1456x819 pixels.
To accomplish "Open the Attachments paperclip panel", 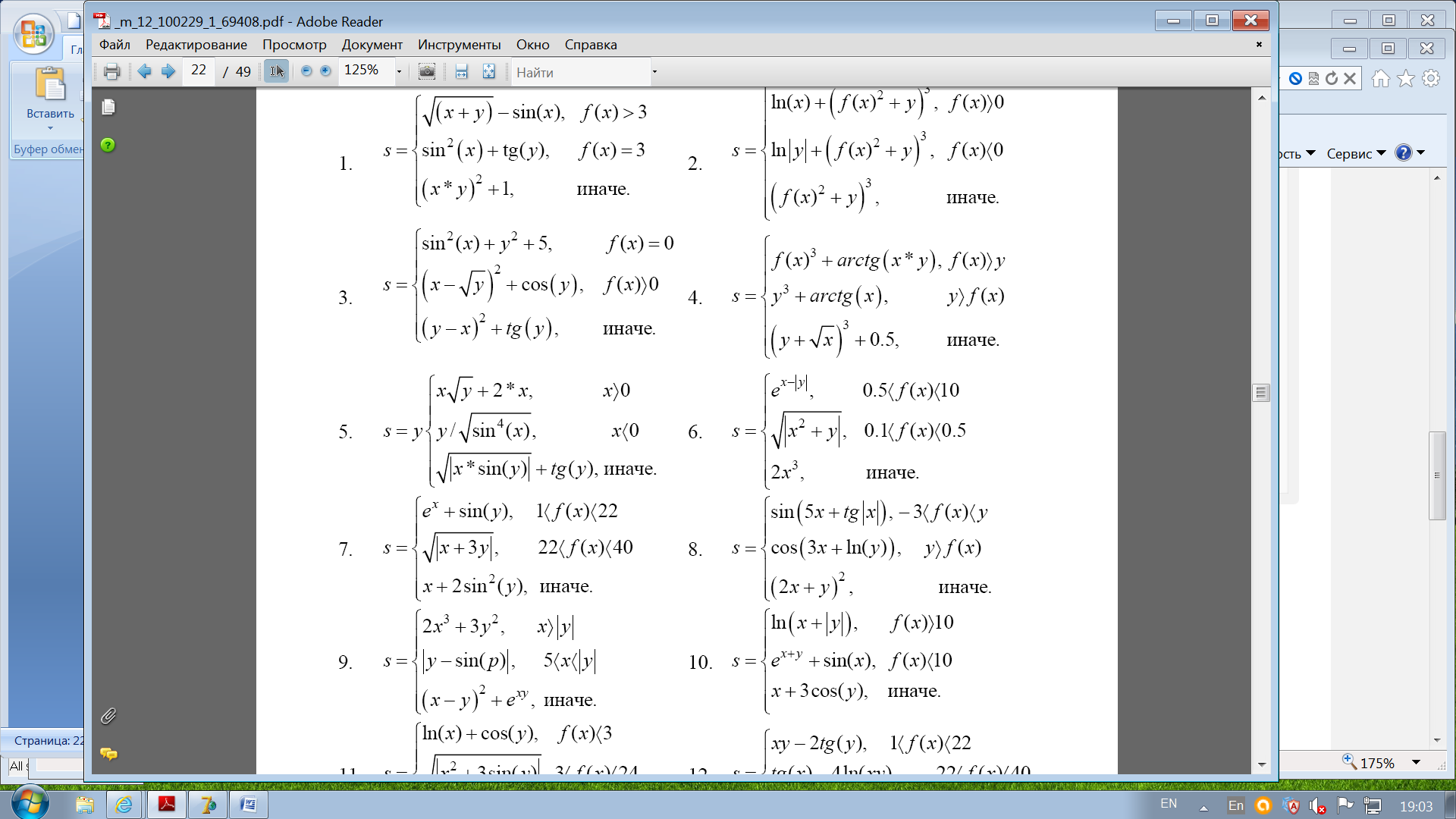I will pyautogui.click(x=108, y=716).
